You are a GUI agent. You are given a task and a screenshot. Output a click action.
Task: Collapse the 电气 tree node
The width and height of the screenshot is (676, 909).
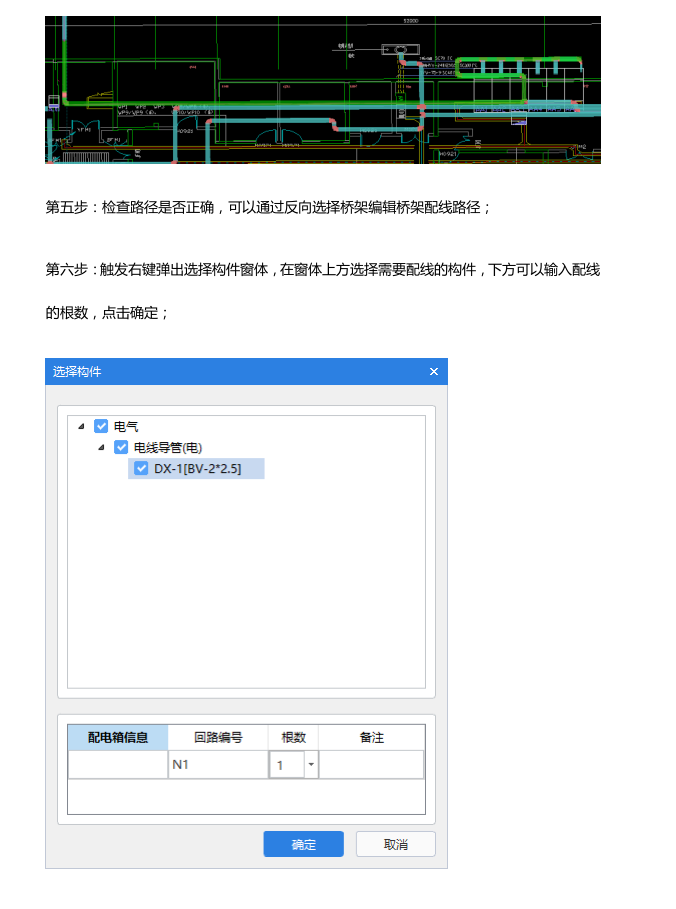(x=82, y=427)
